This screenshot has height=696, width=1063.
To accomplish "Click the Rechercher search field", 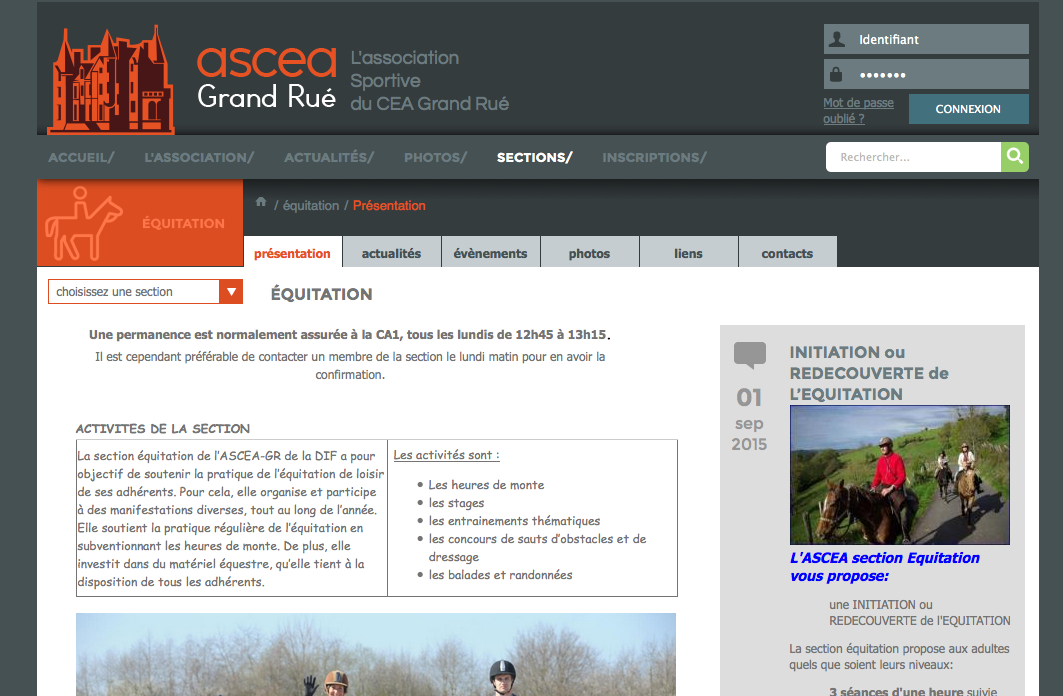I will coord(913,157).
